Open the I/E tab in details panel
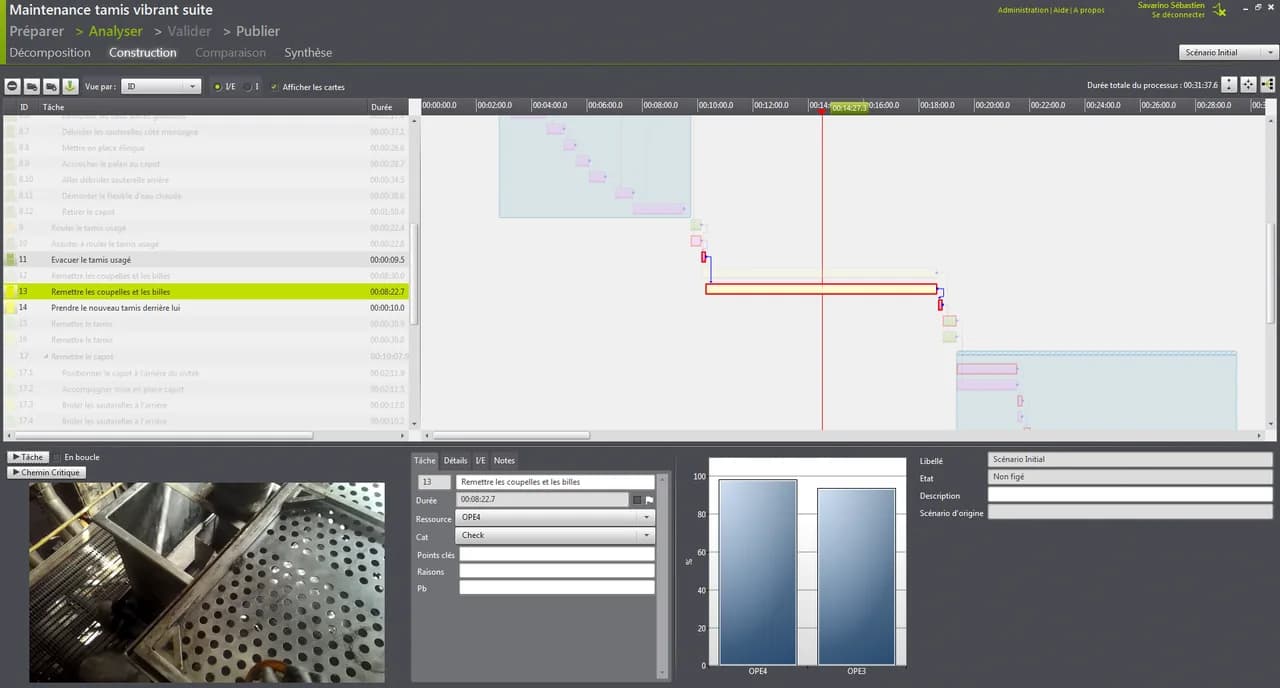This screenshot has width=1280, height=688. pos(481,460)
